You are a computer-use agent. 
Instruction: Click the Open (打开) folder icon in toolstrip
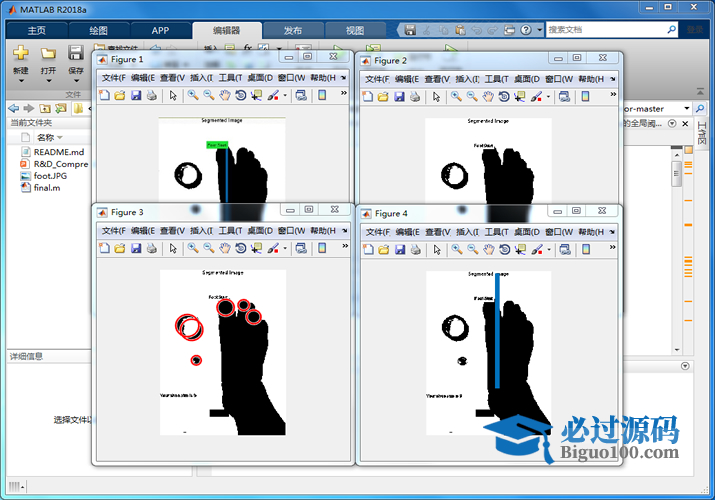pos(48,53)
